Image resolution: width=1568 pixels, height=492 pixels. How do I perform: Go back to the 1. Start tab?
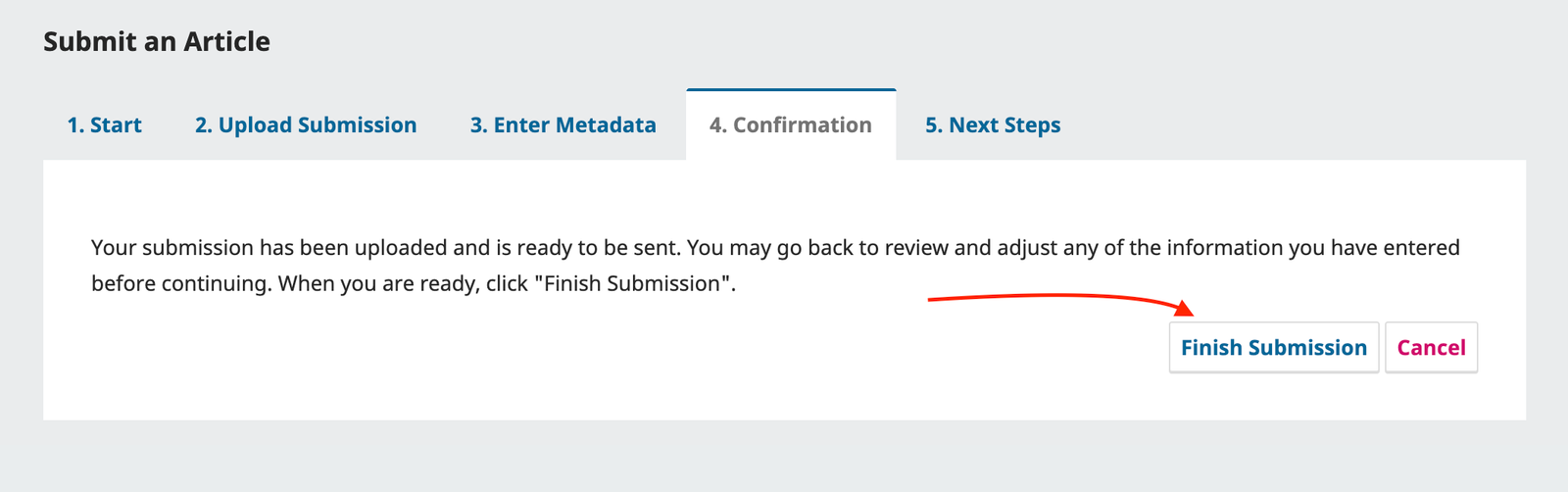coord(104,125)
